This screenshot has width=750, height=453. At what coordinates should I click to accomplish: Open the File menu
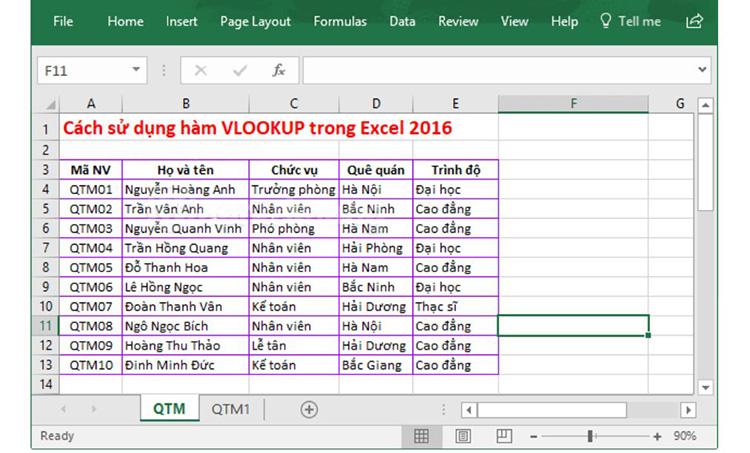point(63,22)
